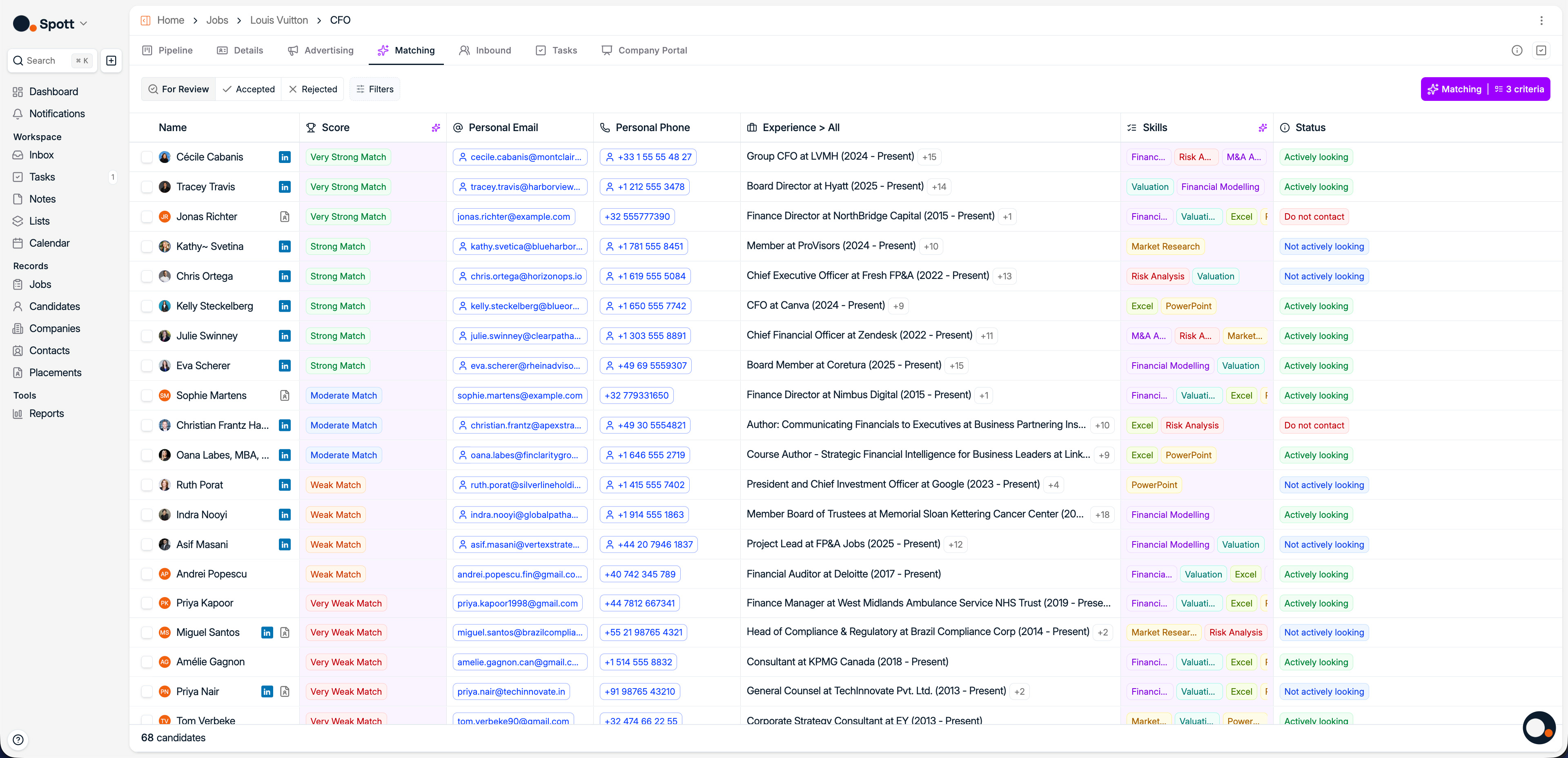The width and height of the screenshot is (1568, 758).
Task: Tick the checkbox beside Kelly Steckelberg
Action: (147, 306)
